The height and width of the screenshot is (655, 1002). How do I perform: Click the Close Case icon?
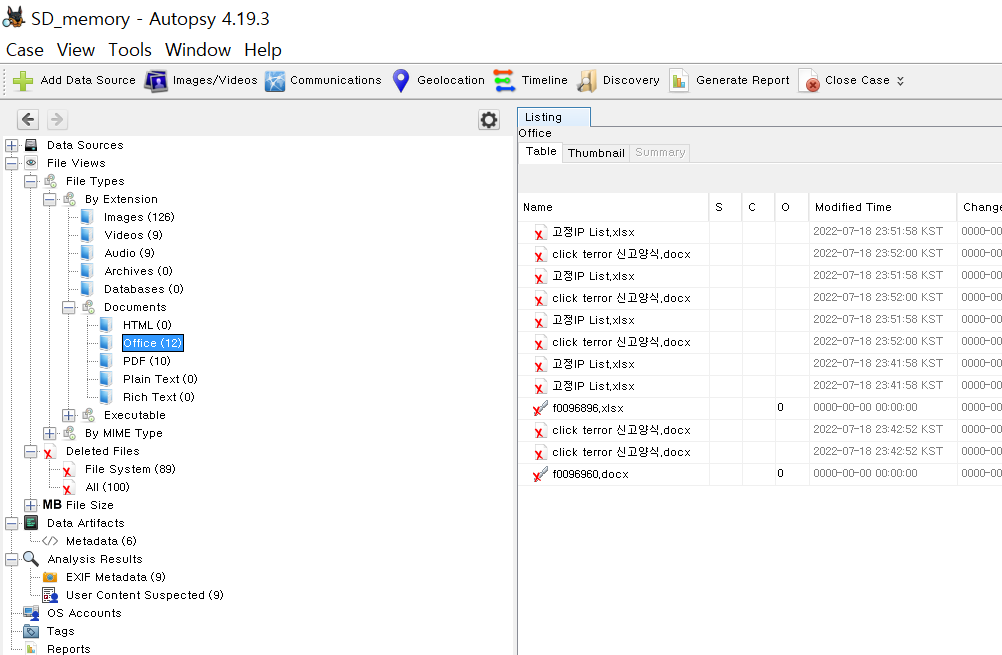point(809,81)
